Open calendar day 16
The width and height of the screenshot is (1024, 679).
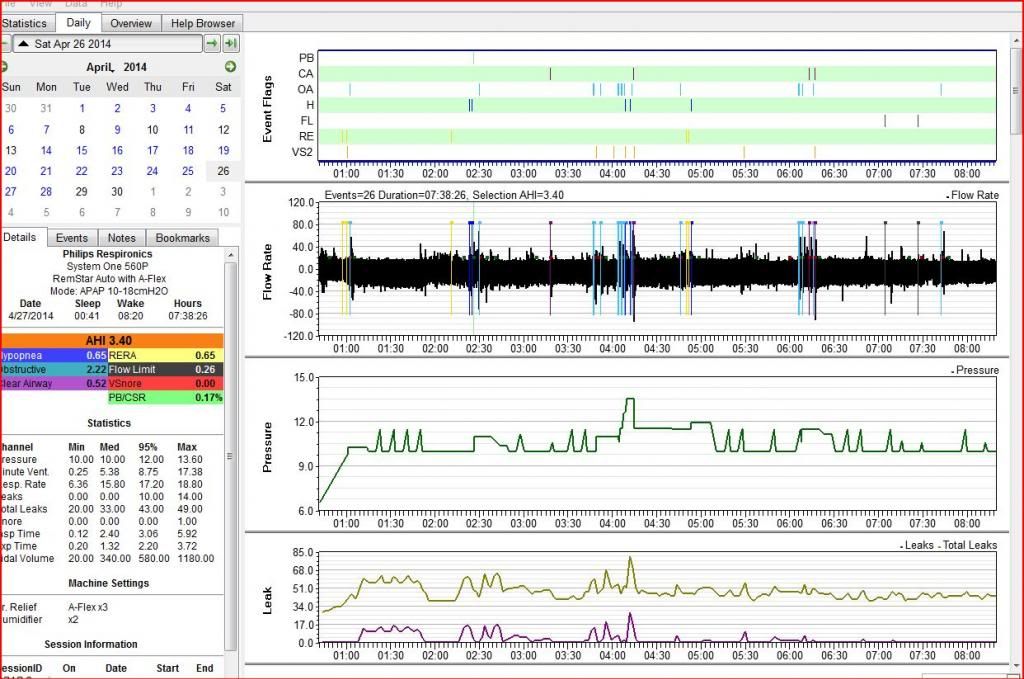117,150
